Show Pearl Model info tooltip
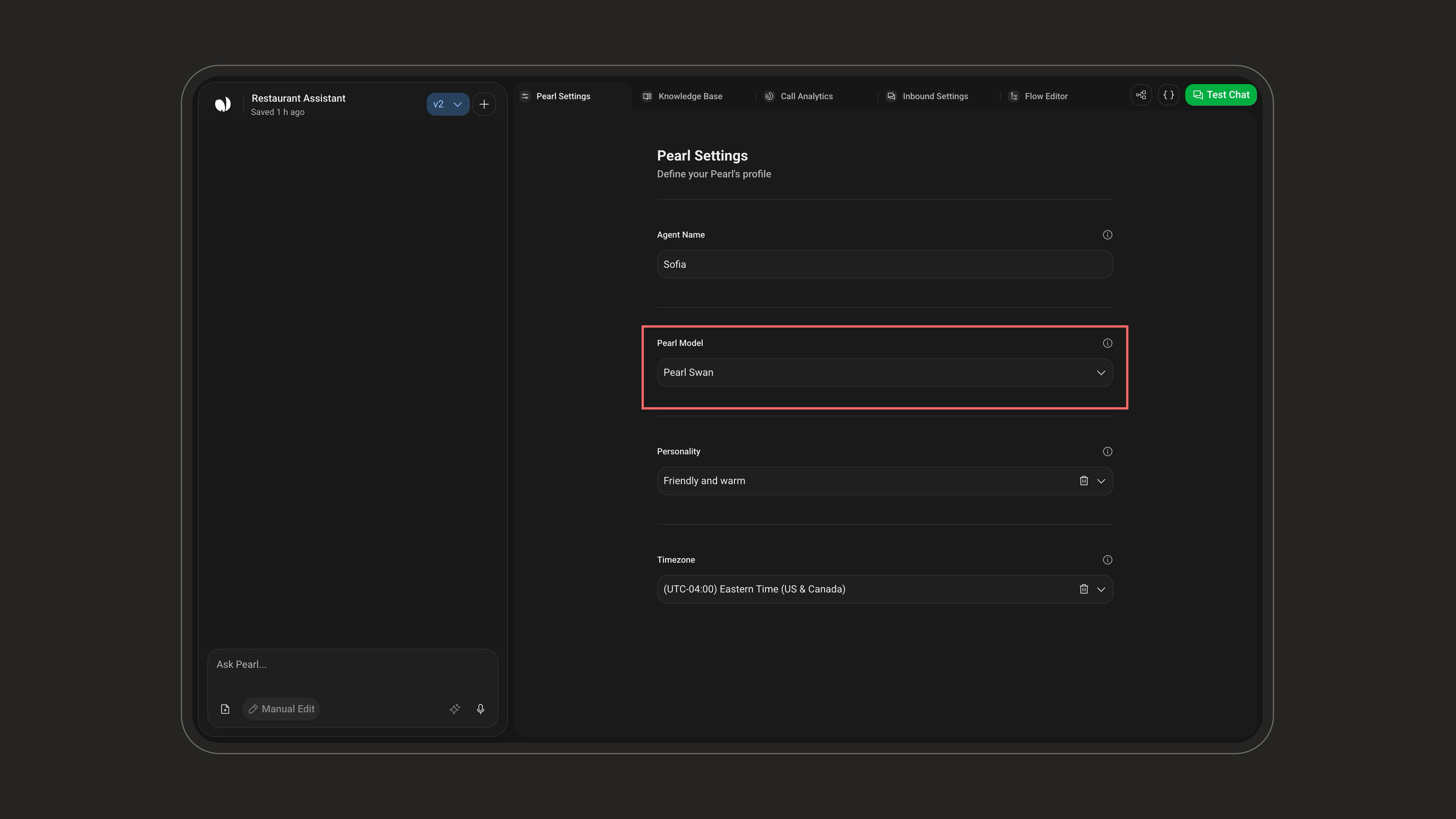The width and height of the screenshot is (1456, 819). [x=1107, y=343]
